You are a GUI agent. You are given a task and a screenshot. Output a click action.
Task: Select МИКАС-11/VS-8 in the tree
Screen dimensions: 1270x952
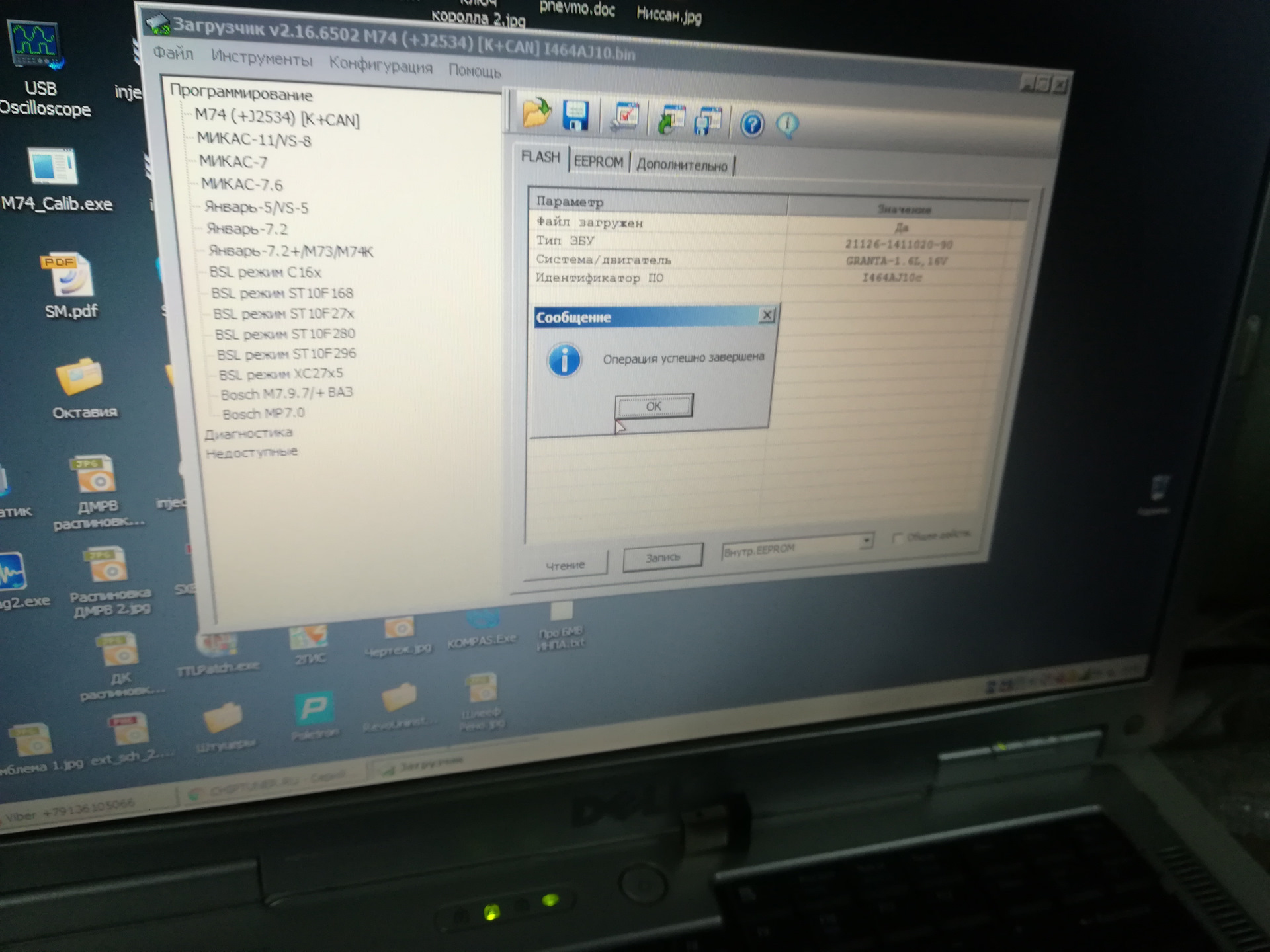pyautogui.click(x=253, y=139)
